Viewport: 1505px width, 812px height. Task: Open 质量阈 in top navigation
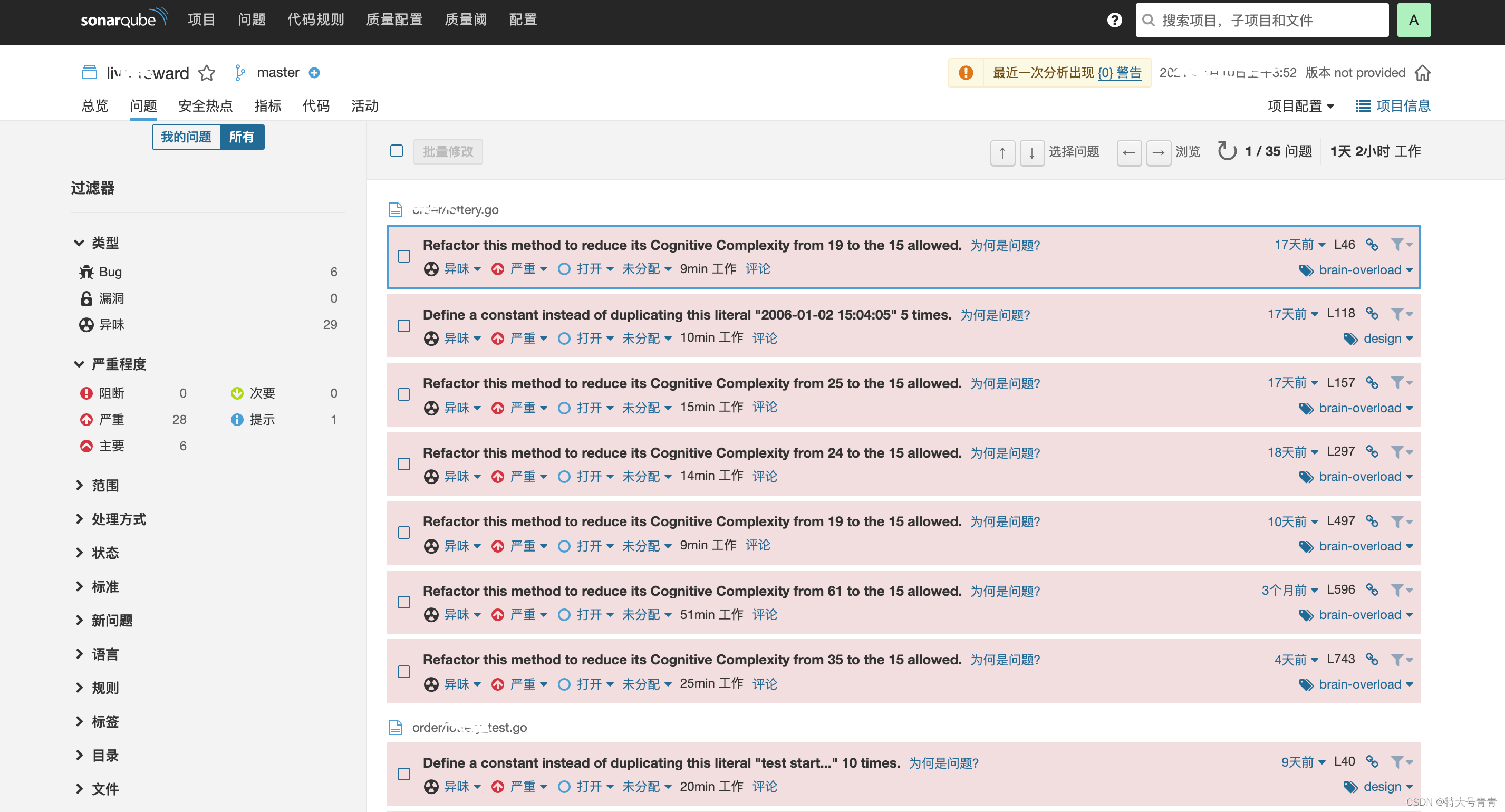[x=466, y=20]
